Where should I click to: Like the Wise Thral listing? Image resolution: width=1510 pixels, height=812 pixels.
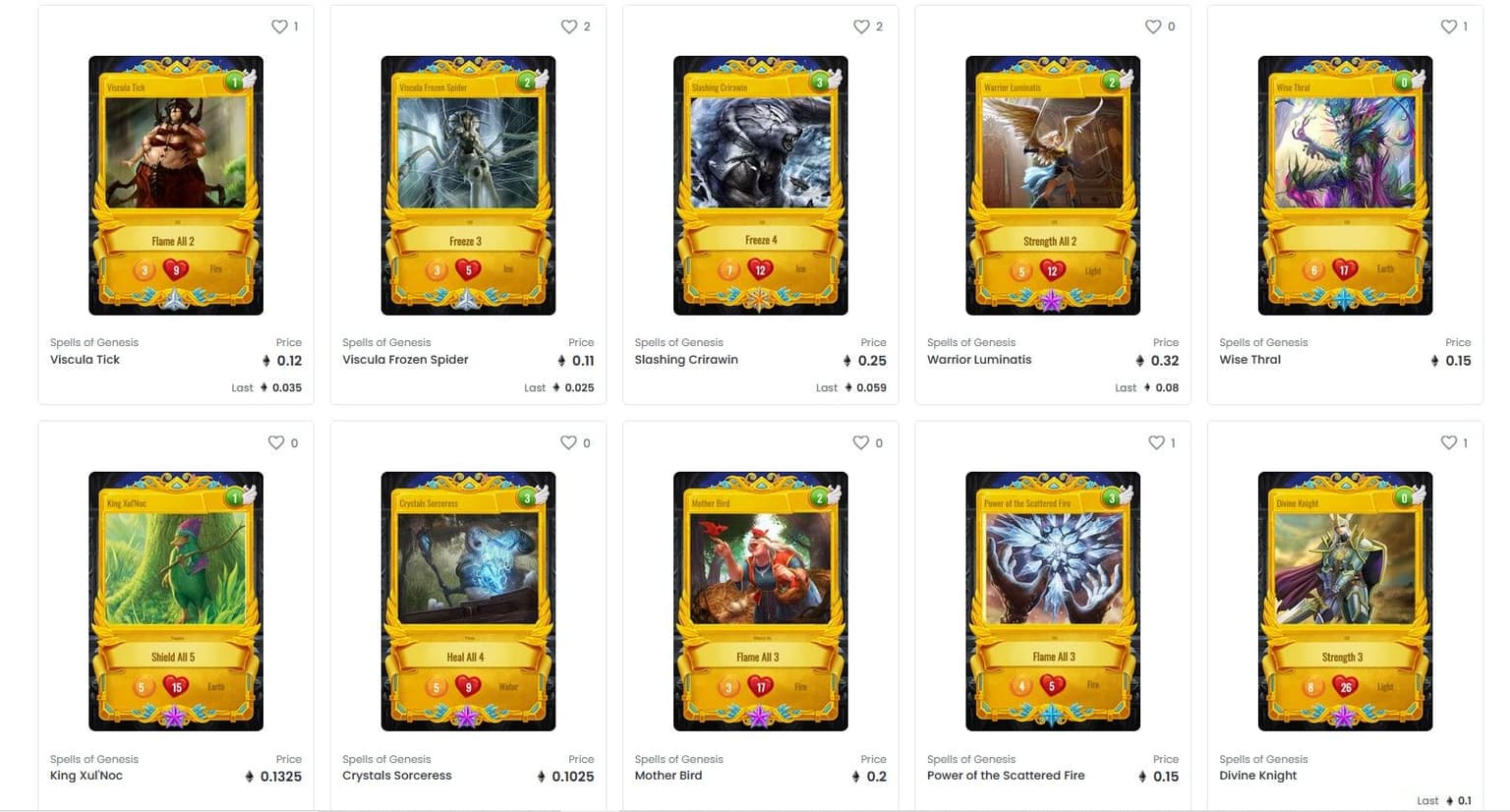pos(1449,27)
